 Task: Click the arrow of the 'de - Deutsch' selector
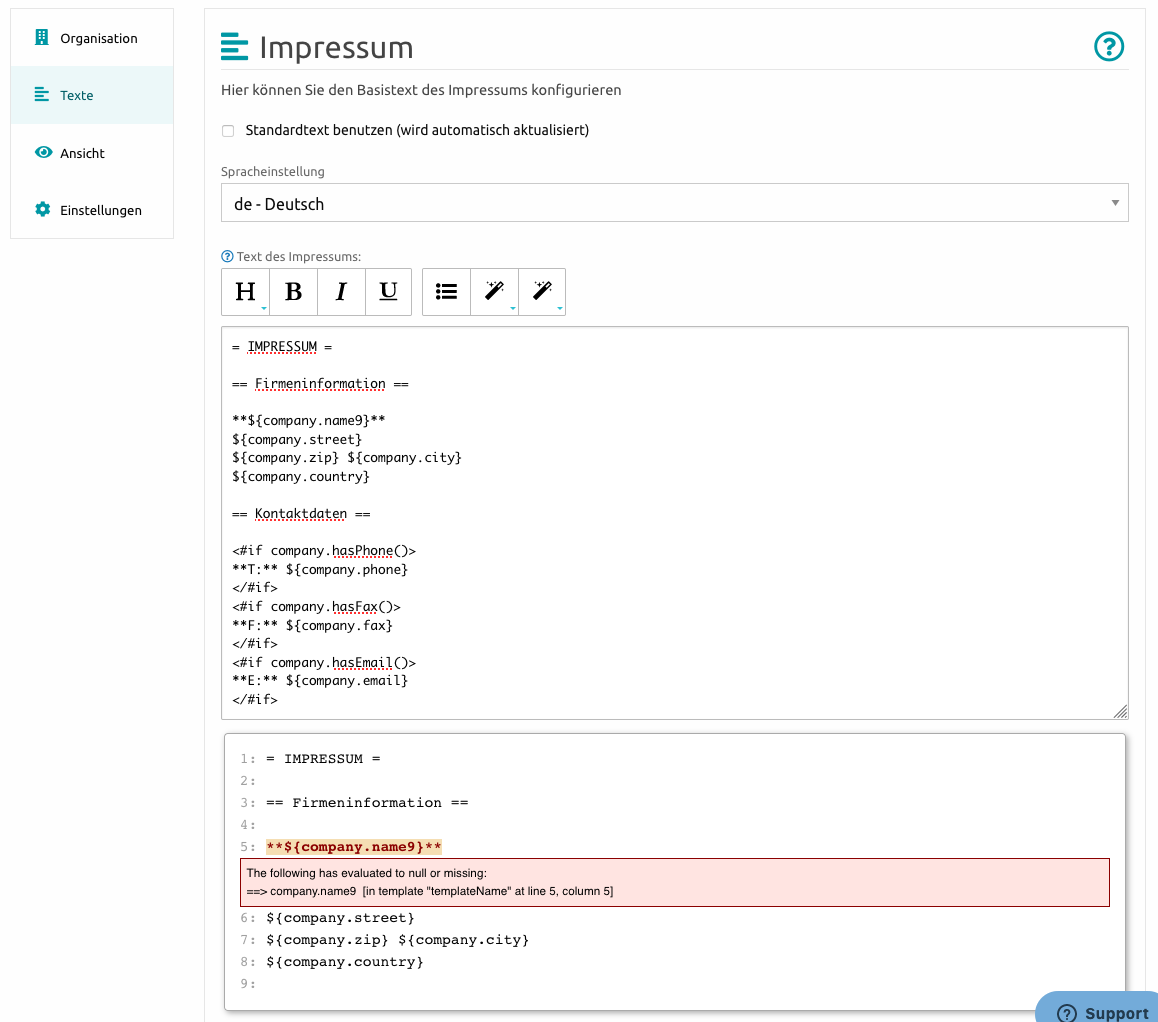(1115, 204)
